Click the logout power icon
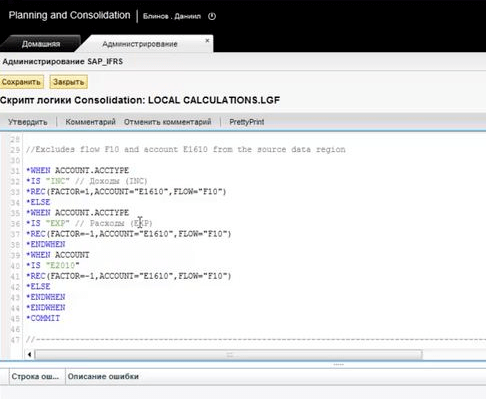 212,16
